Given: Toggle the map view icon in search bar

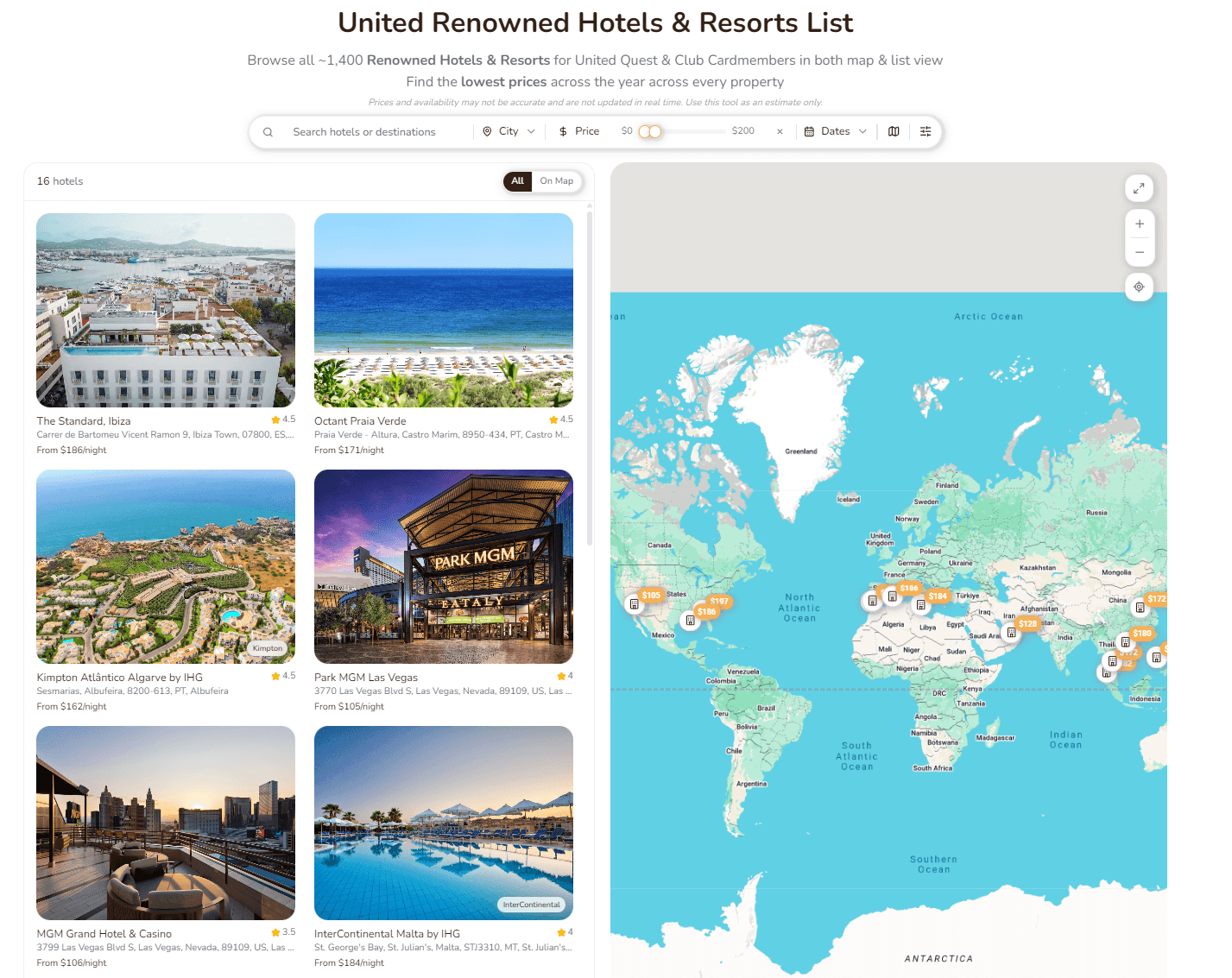Looking at the screenshot, I should pyautogui.click(x=894, y=131).
